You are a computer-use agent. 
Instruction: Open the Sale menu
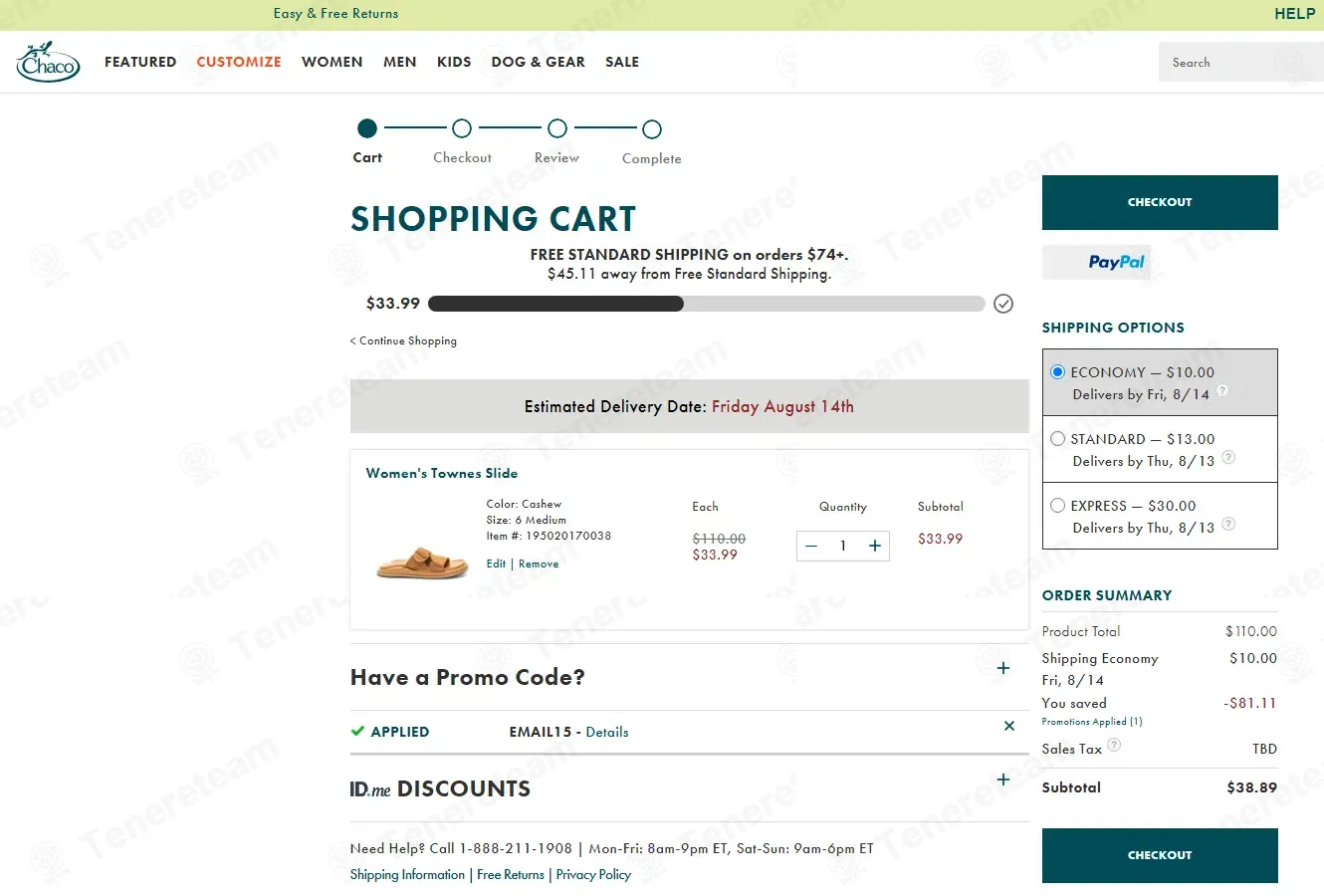tap(622, 62)
